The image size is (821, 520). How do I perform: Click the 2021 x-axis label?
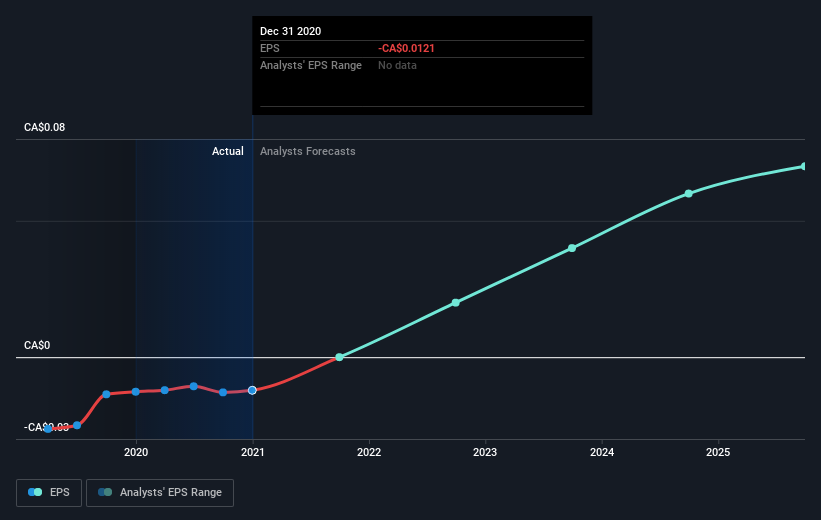[253, 452]
